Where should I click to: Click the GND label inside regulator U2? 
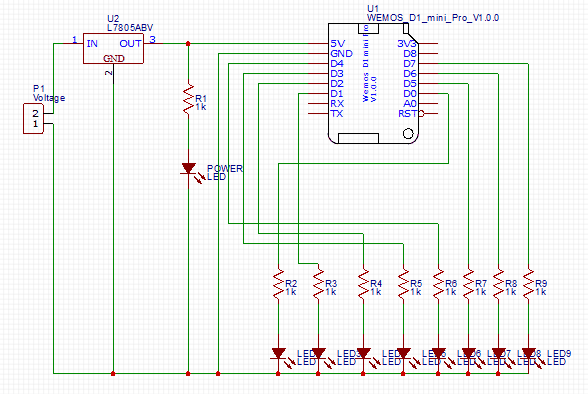(114, 58)
